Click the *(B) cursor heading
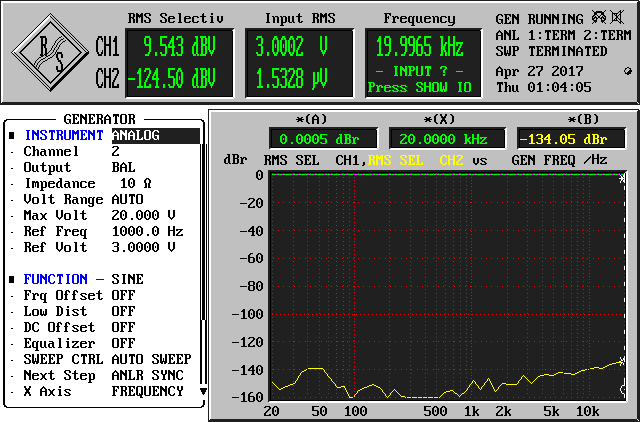Screen dimensions: 640x422 pyautogui.click(x=583, y=119)
